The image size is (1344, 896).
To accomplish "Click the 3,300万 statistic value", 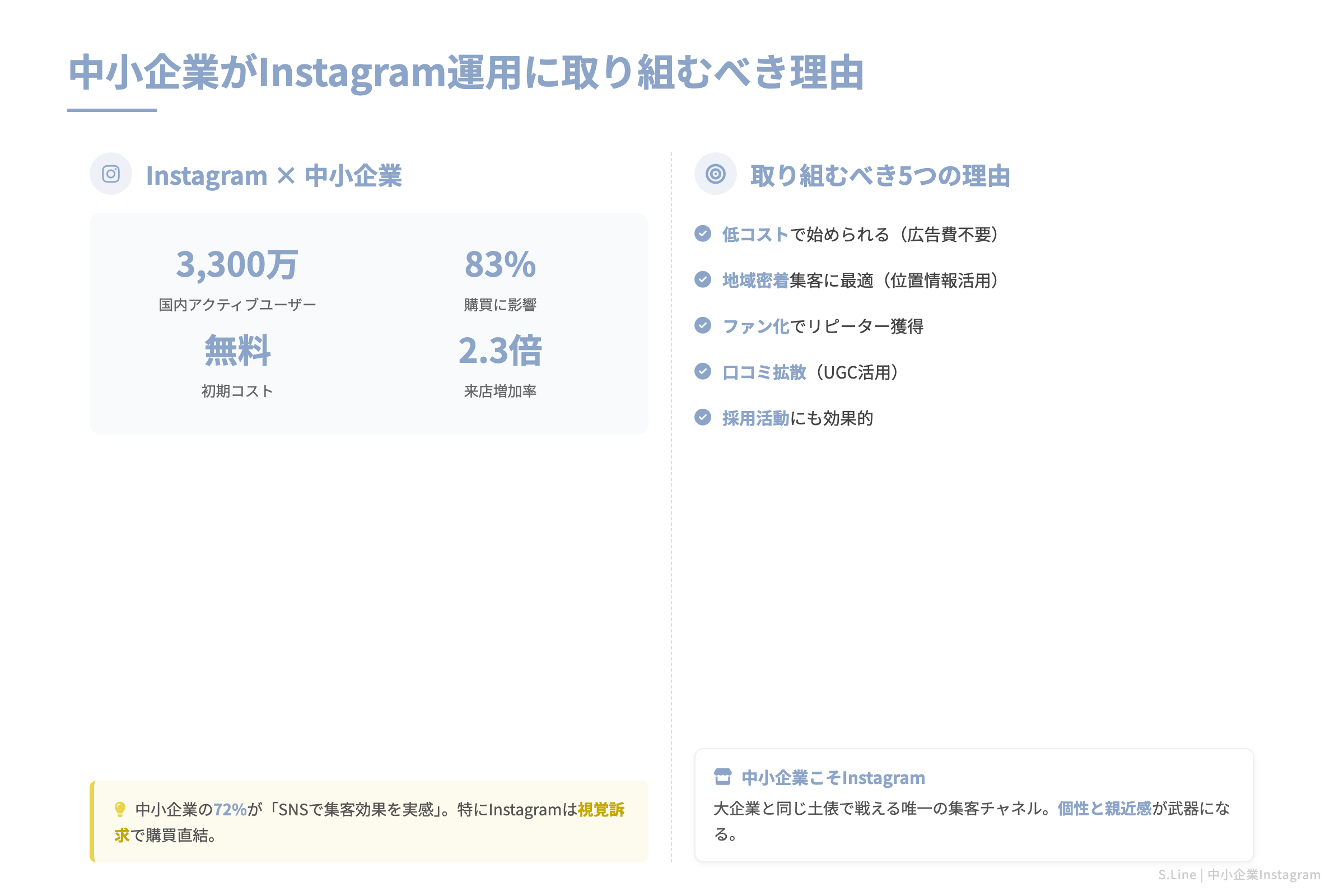I will tap(236, 264).
